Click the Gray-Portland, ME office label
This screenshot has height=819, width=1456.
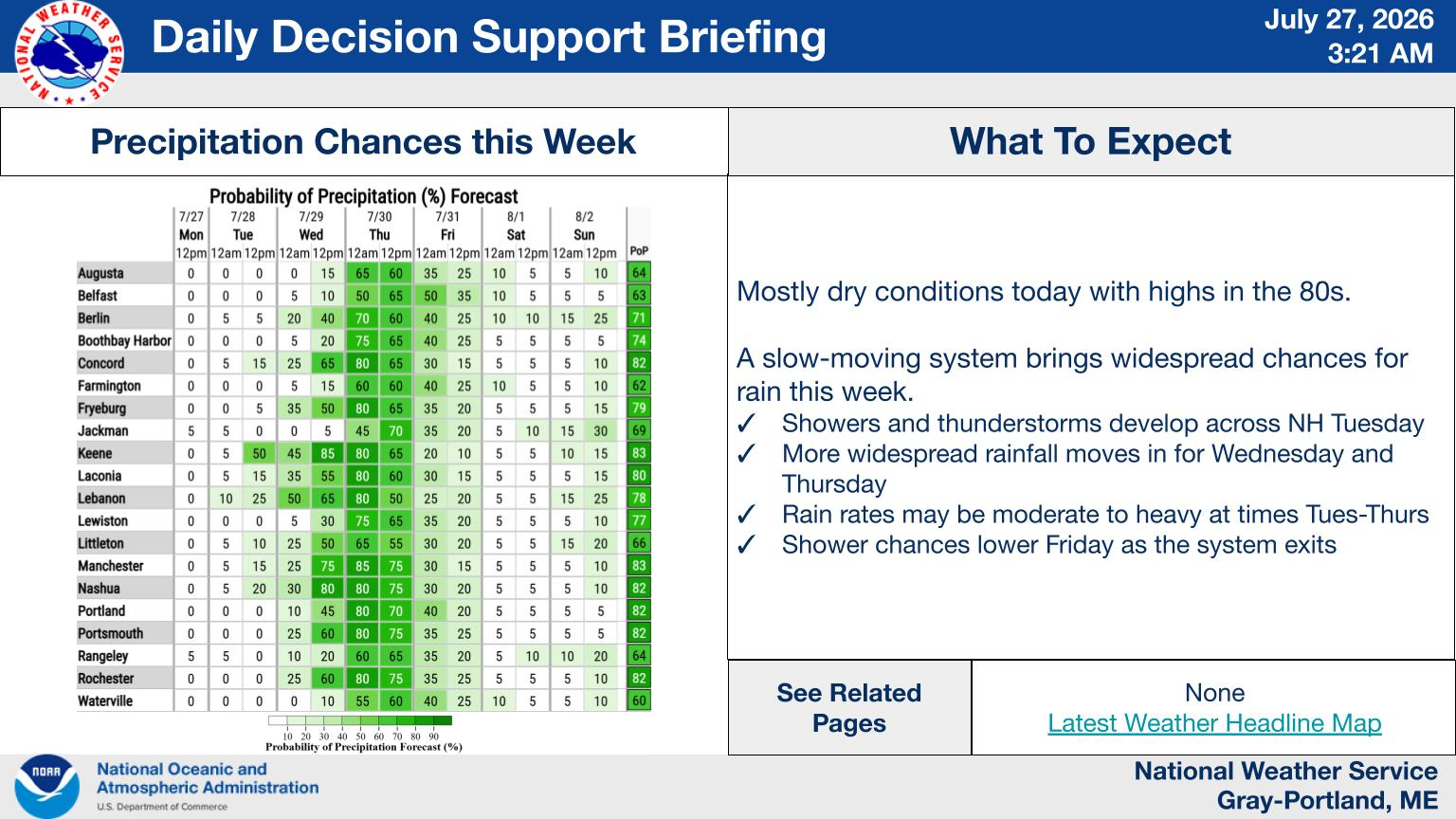1327,801
